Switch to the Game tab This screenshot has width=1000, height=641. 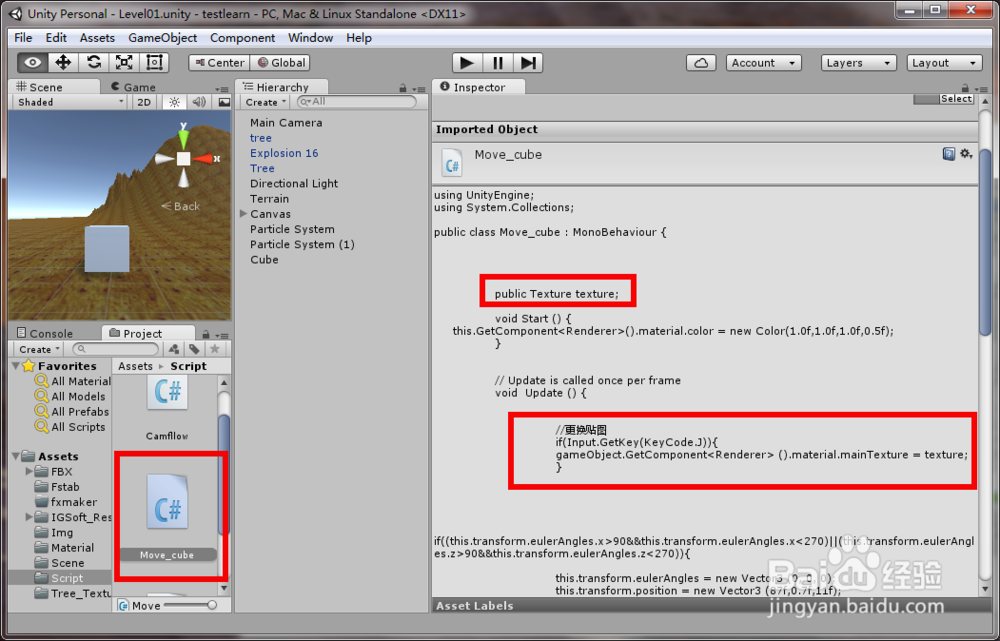point(133,87)
